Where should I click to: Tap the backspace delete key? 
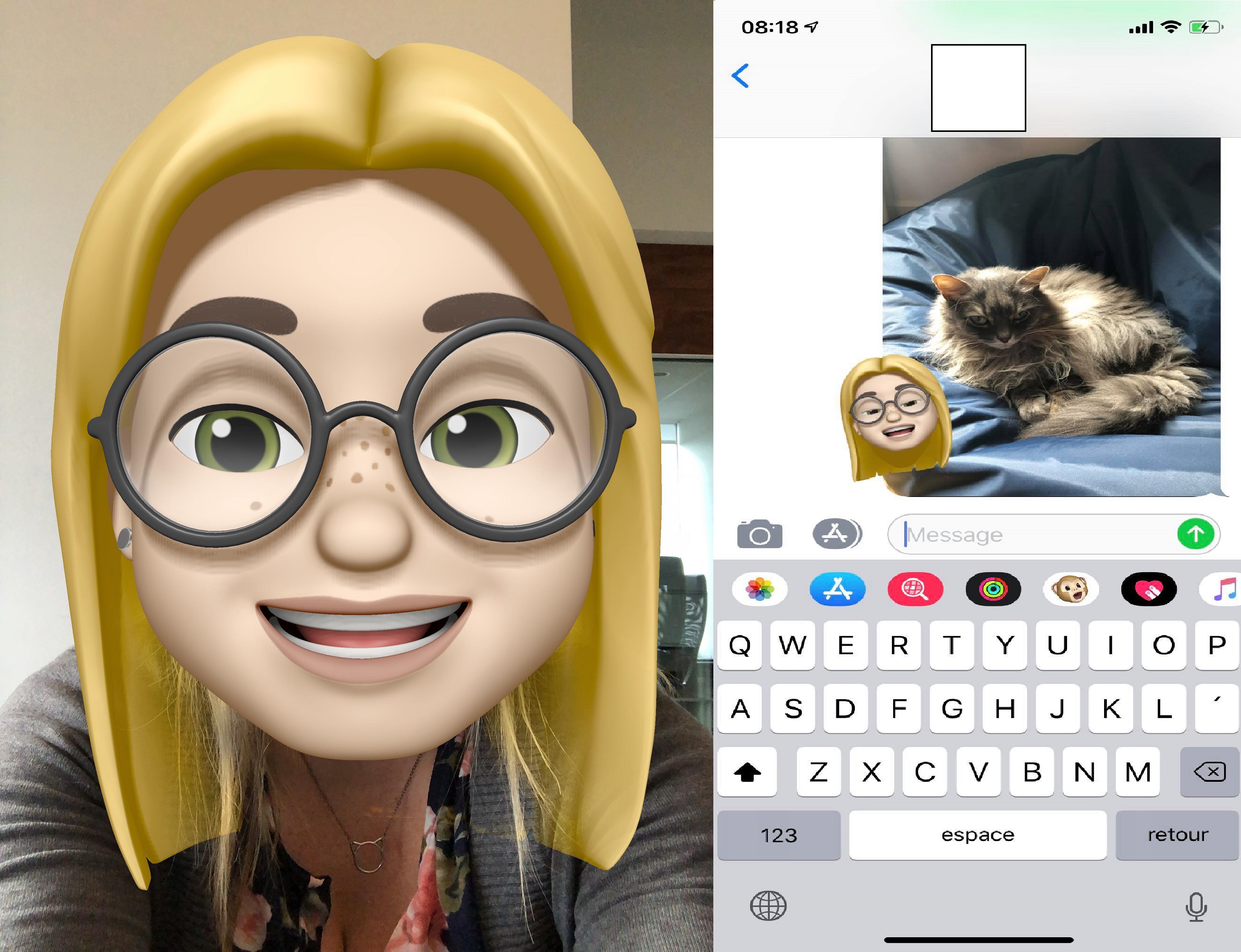coord(1209,771)
